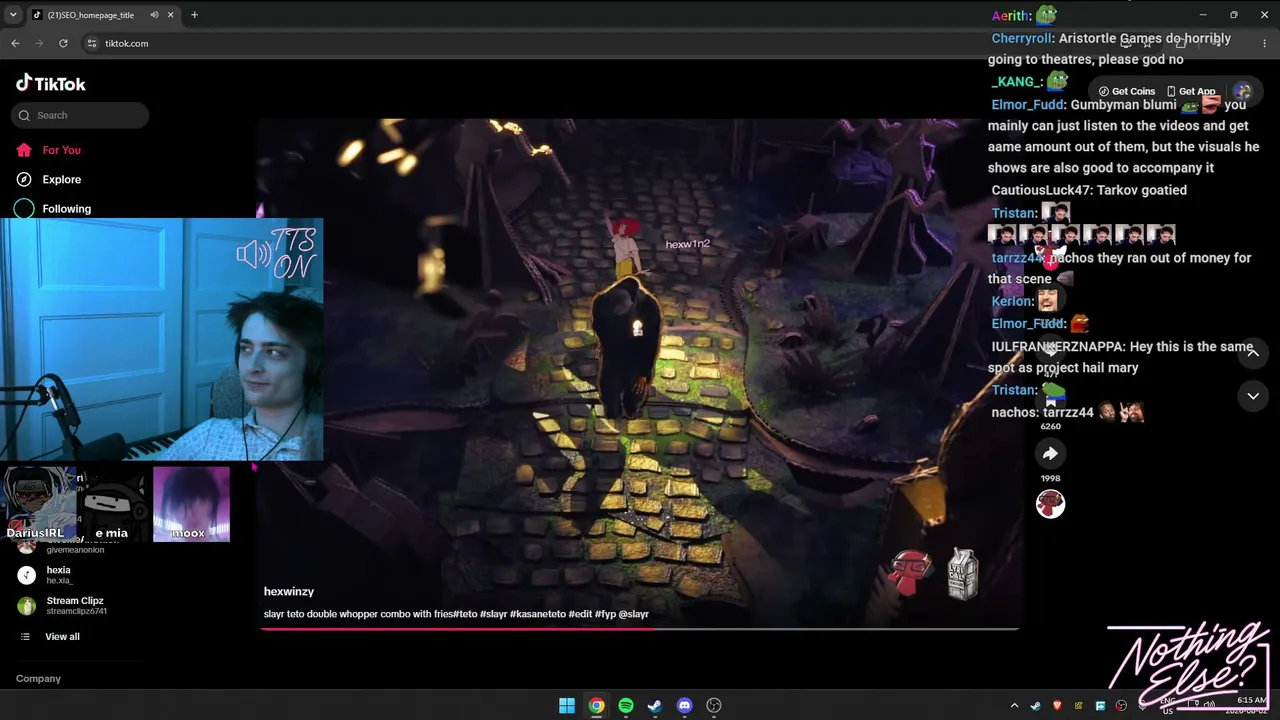Go back in the browser
This screenshot has width=1280, height=720.
[x=15, y=43]
